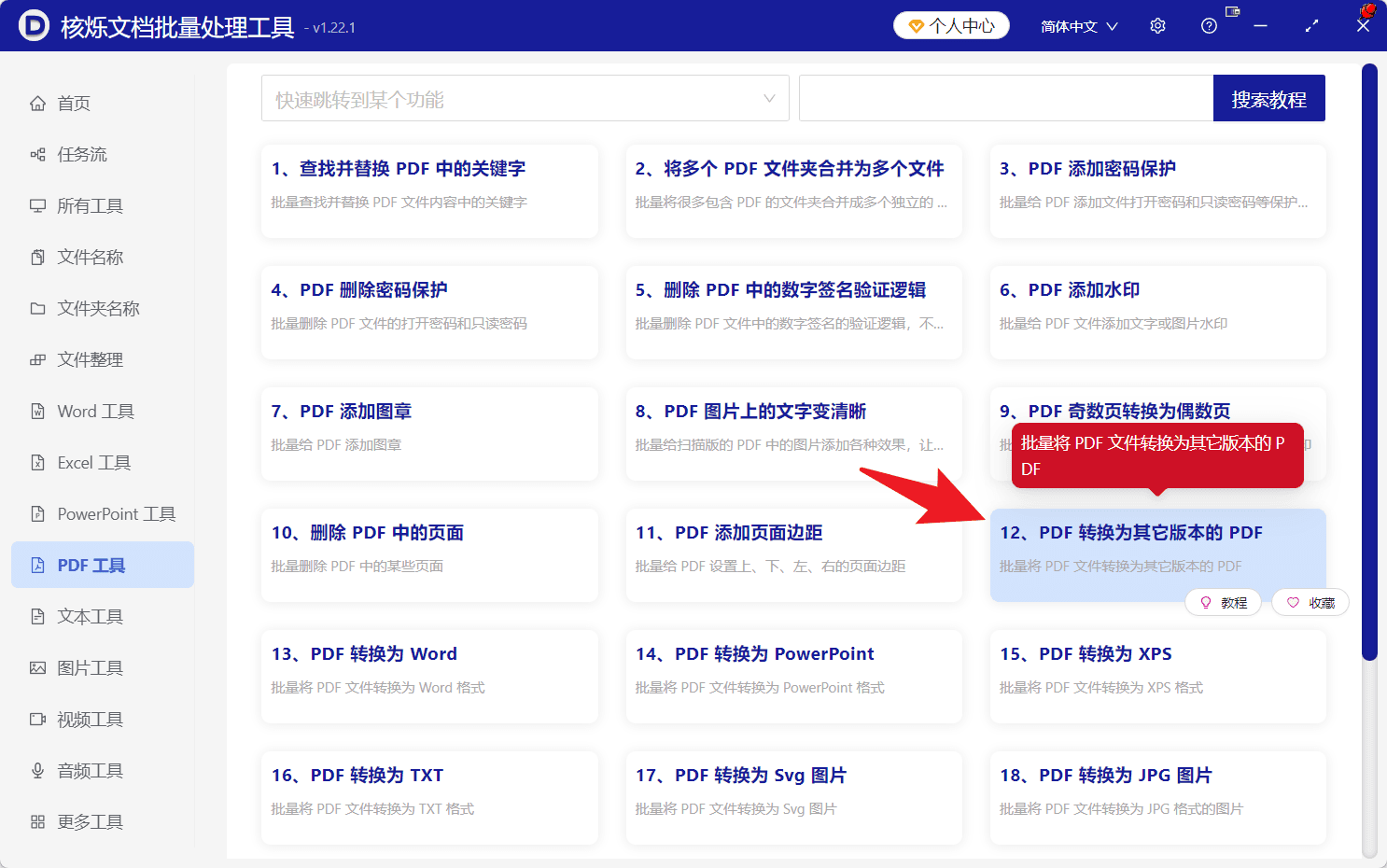Open card 10 删除 PDF 中的页面
The image size is (1387, 868).
click(429, 555)
